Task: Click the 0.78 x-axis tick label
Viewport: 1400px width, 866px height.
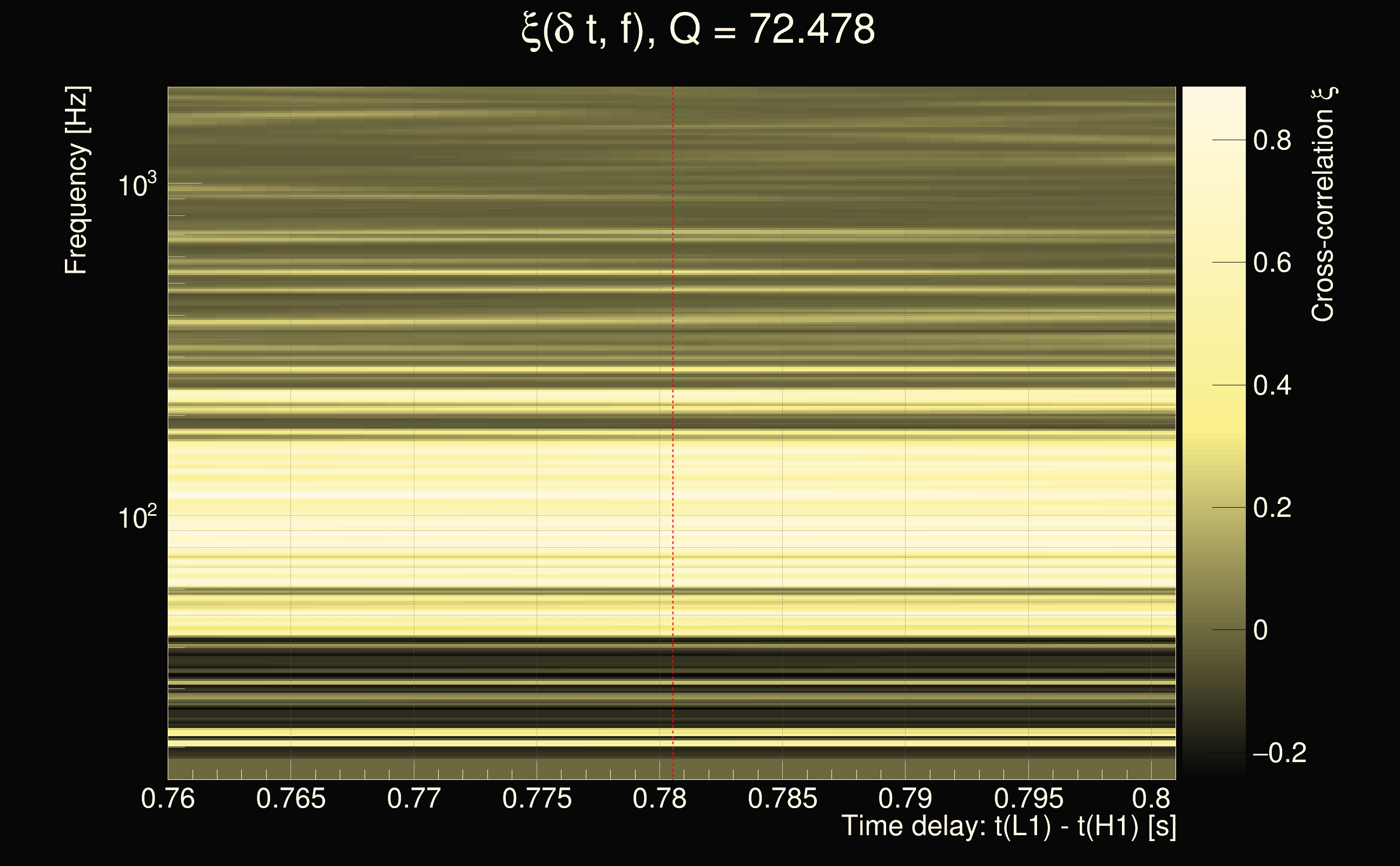Action: [659, 798]
